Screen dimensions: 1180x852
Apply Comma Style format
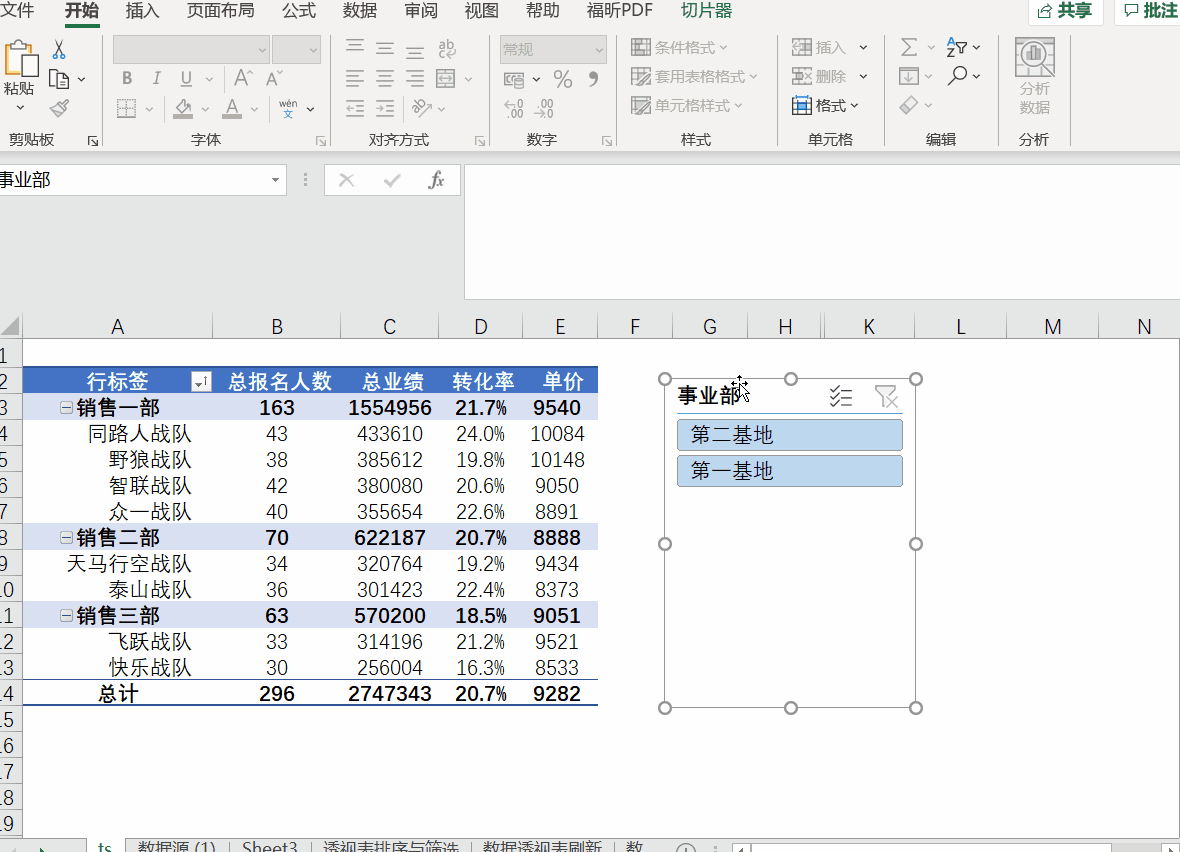(594, 78)
